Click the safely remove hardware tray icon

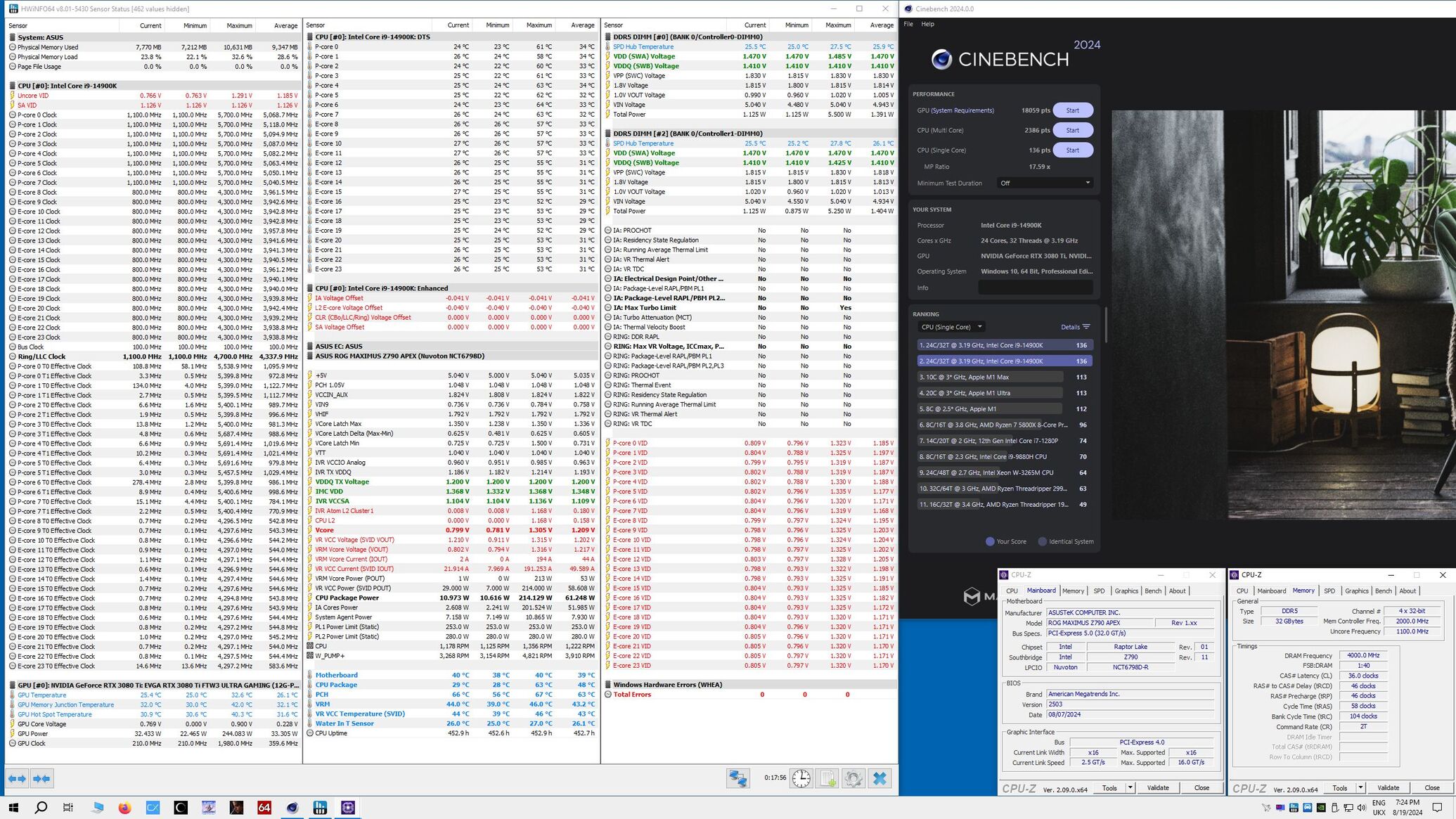pyautogui.click(x=1334, y=808)
